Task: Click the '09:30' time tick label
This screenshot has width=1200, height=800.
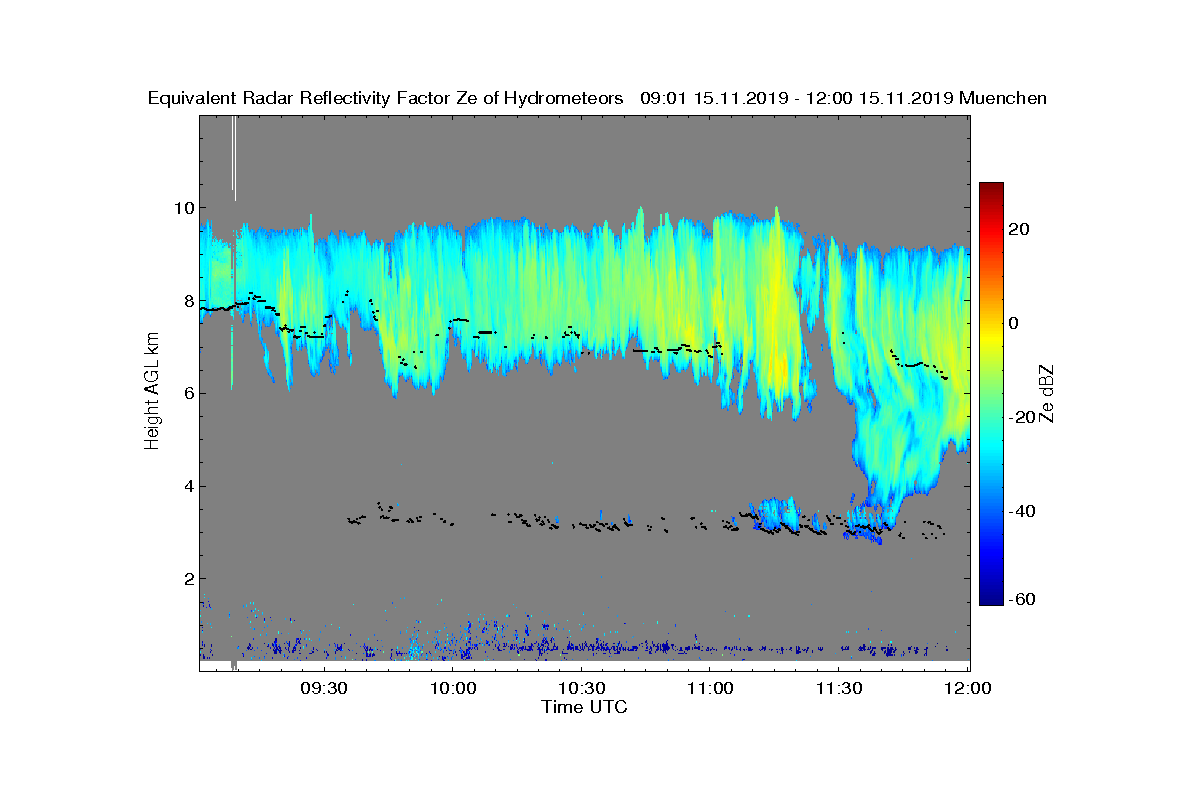Action: pos(325,689)
